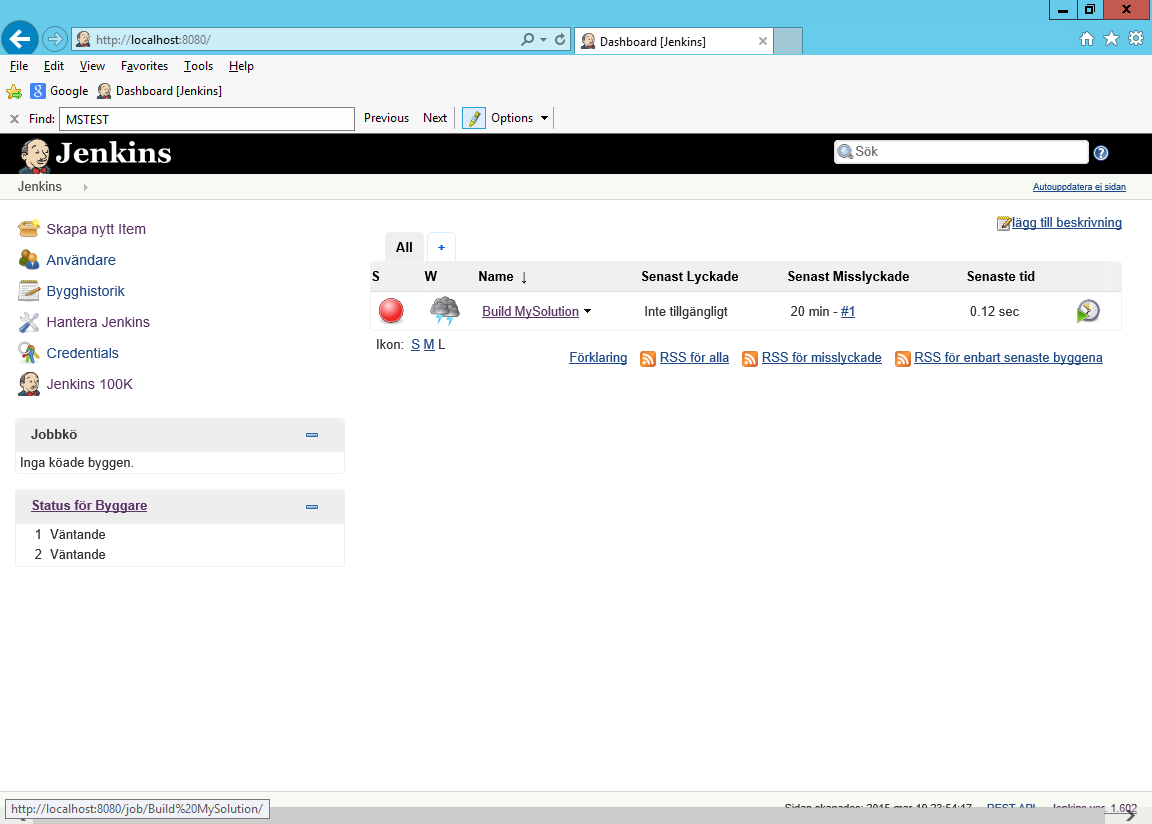Open the address bar search dropdown arrow
The image size is (1152, 824).
point(544,40)
